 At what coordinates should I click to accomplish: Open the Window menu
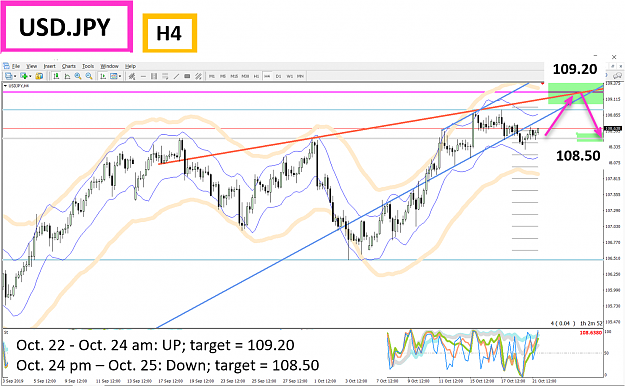109,66
